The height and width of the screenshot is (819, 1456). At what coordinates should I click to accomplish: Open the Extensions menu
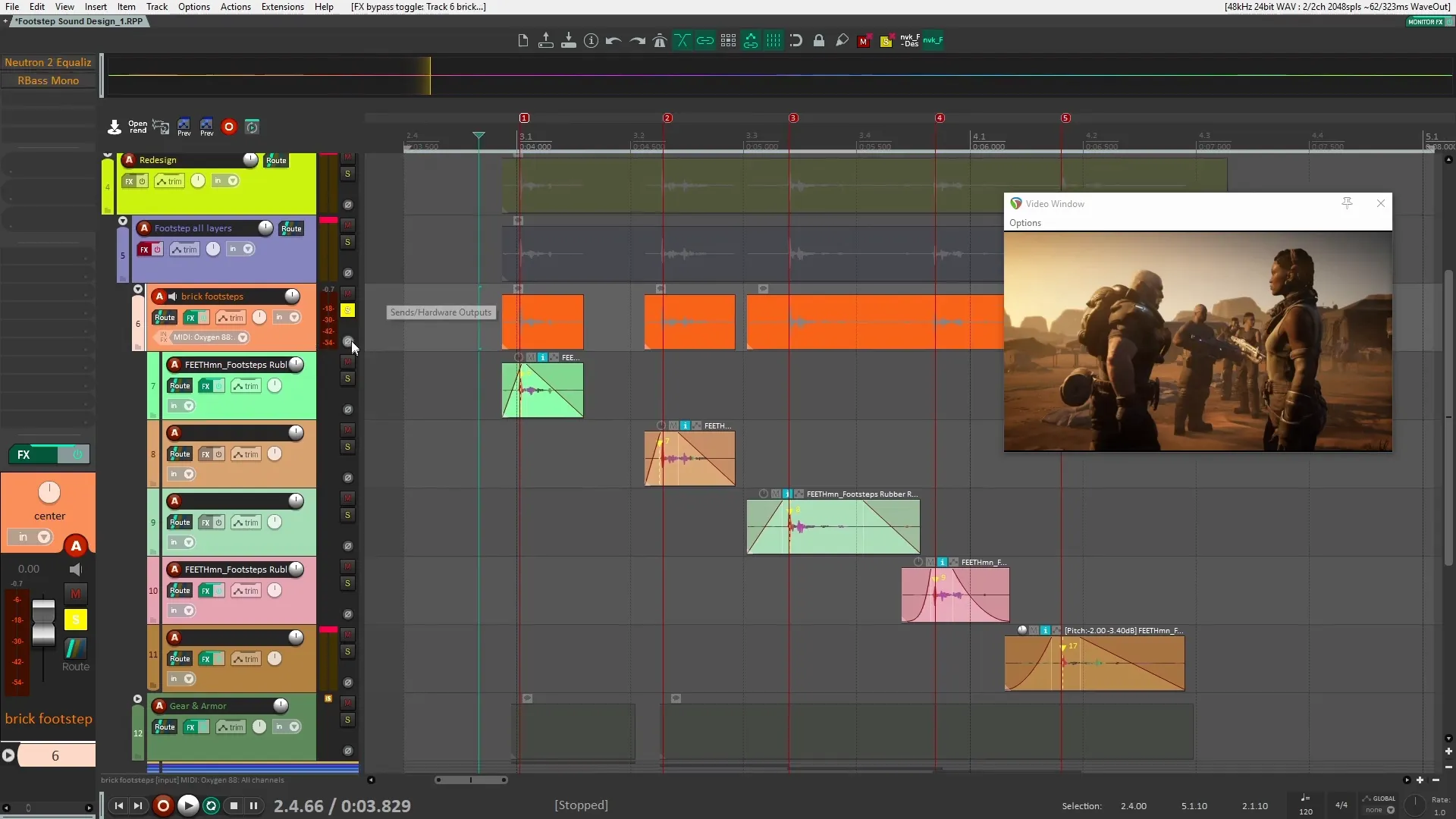(283, 7)
